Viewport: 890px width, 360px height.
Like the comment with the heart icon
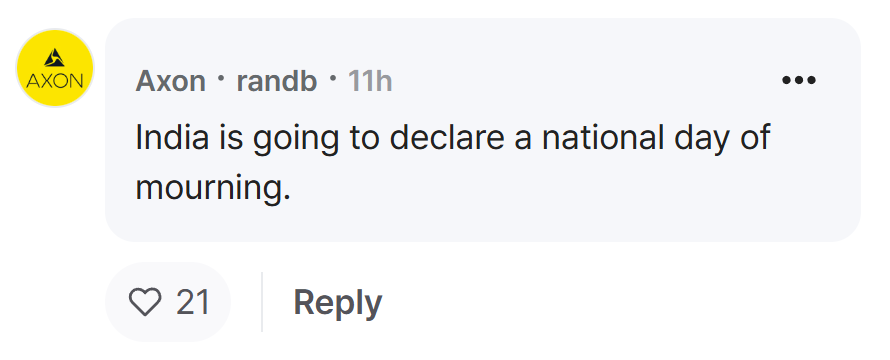click(145, 302)
